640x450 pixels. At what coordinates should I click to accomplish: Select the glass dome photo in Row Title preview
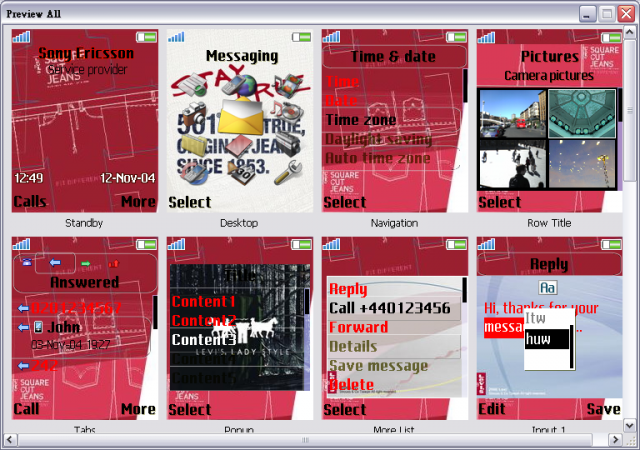[582, 113]
